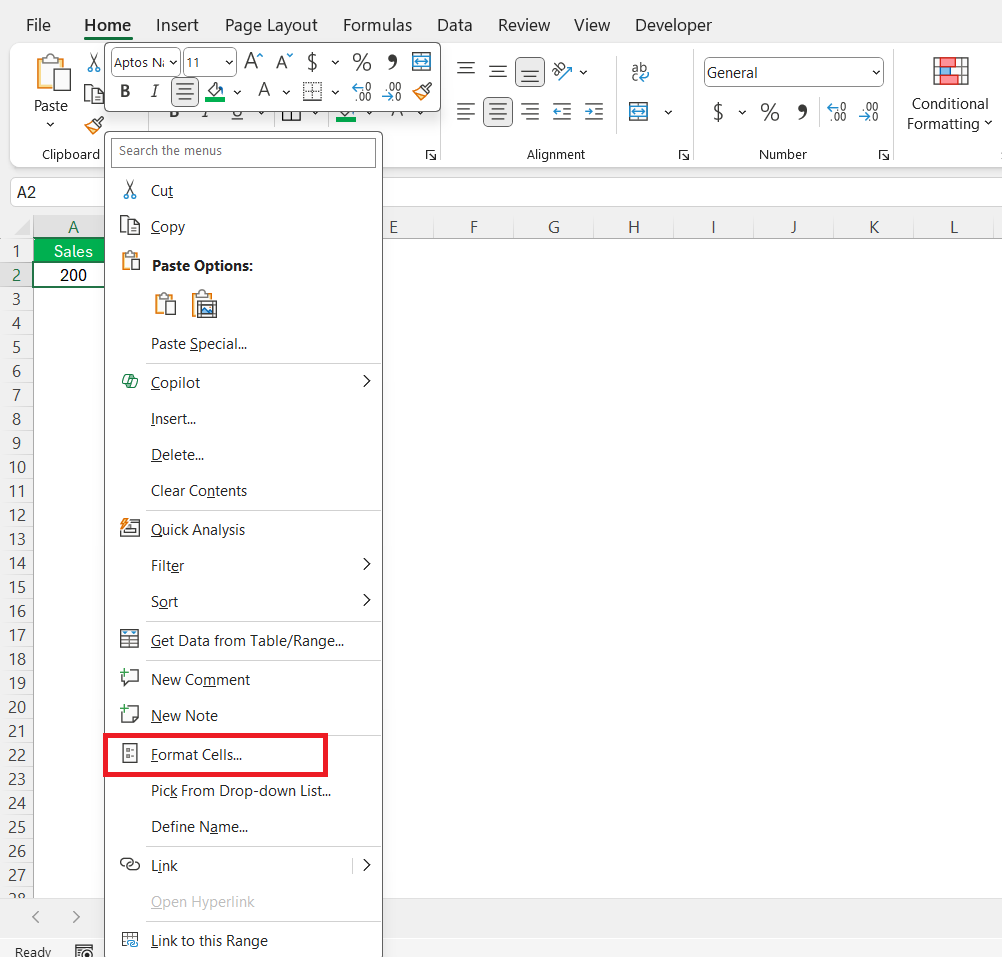This screenshot has height=957, width=1002.
Task: Open the Number group dialog launcher
Action: 884,155
